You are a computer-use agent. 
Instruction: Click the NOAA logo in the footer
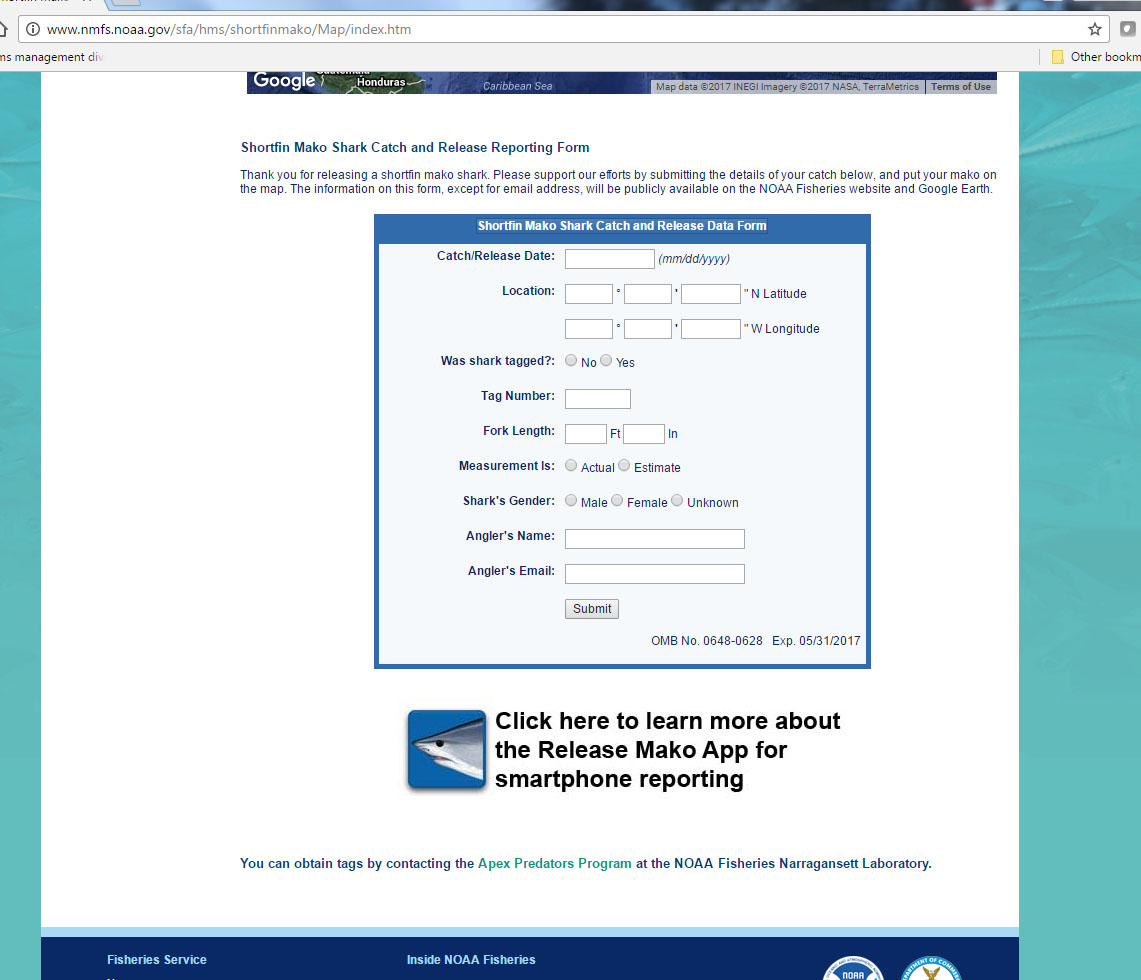tap(853, 969)
